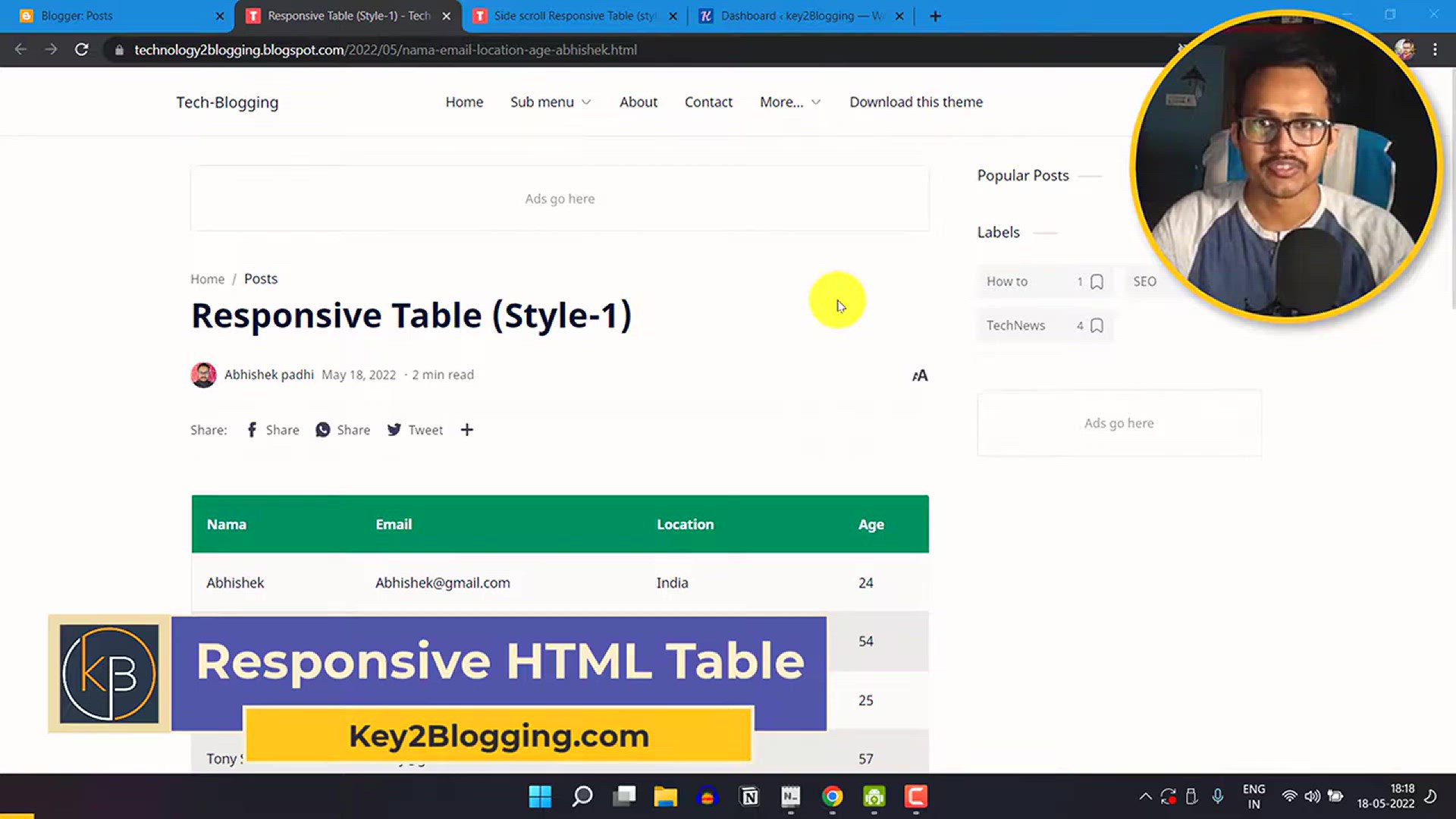Click the age value 24
The image size is (1456, 819).
point(865,582)
